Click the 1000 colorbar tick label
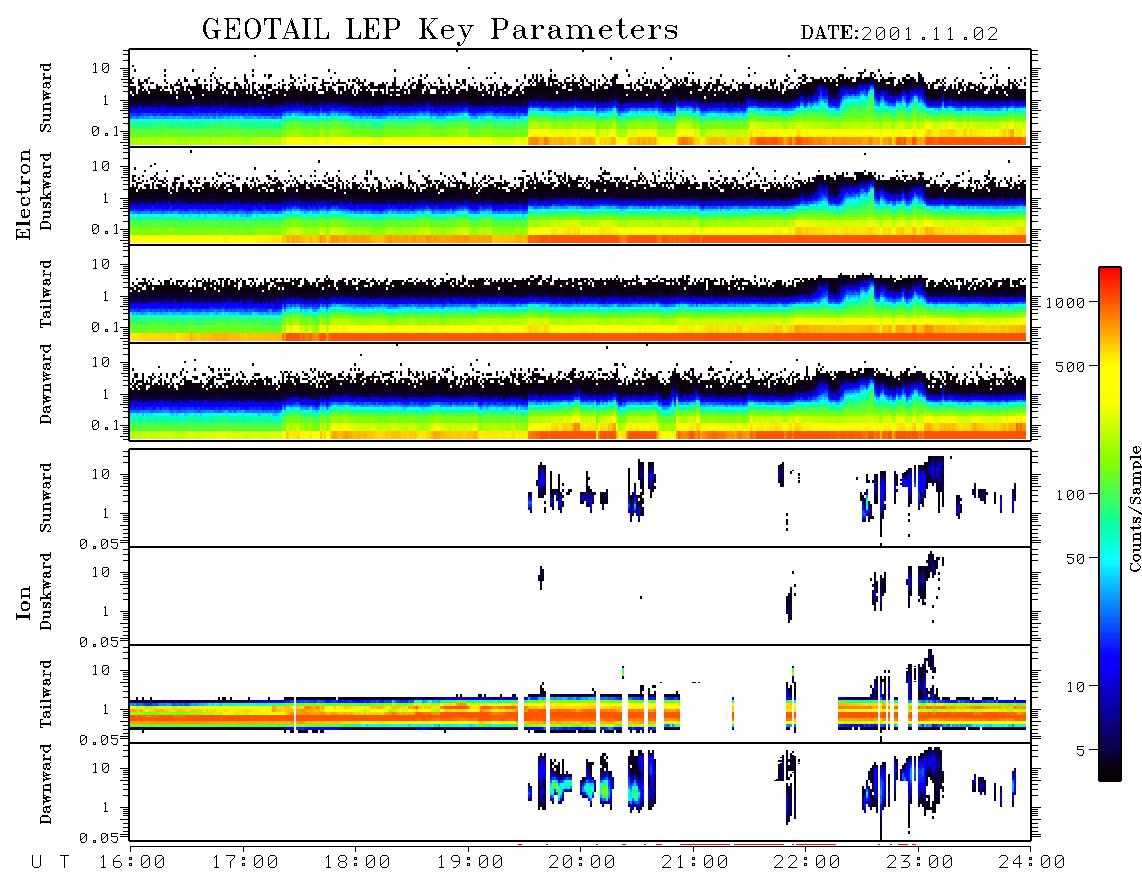Screen dimensions: 1142x880 point(1066,302)
